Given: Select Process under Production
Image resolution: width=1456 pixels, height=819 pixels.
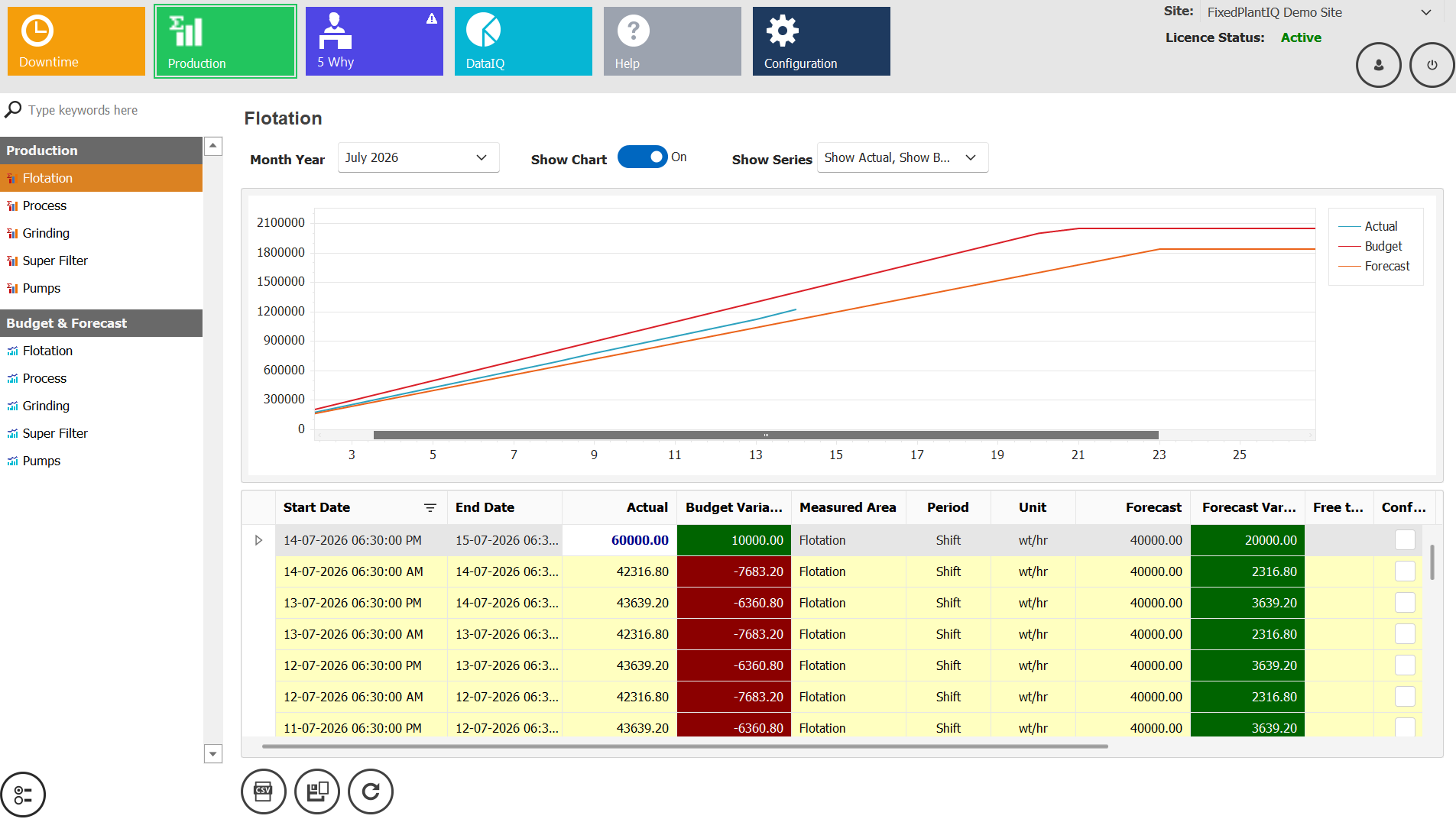Looking at the screenshot, I should 101,206.
